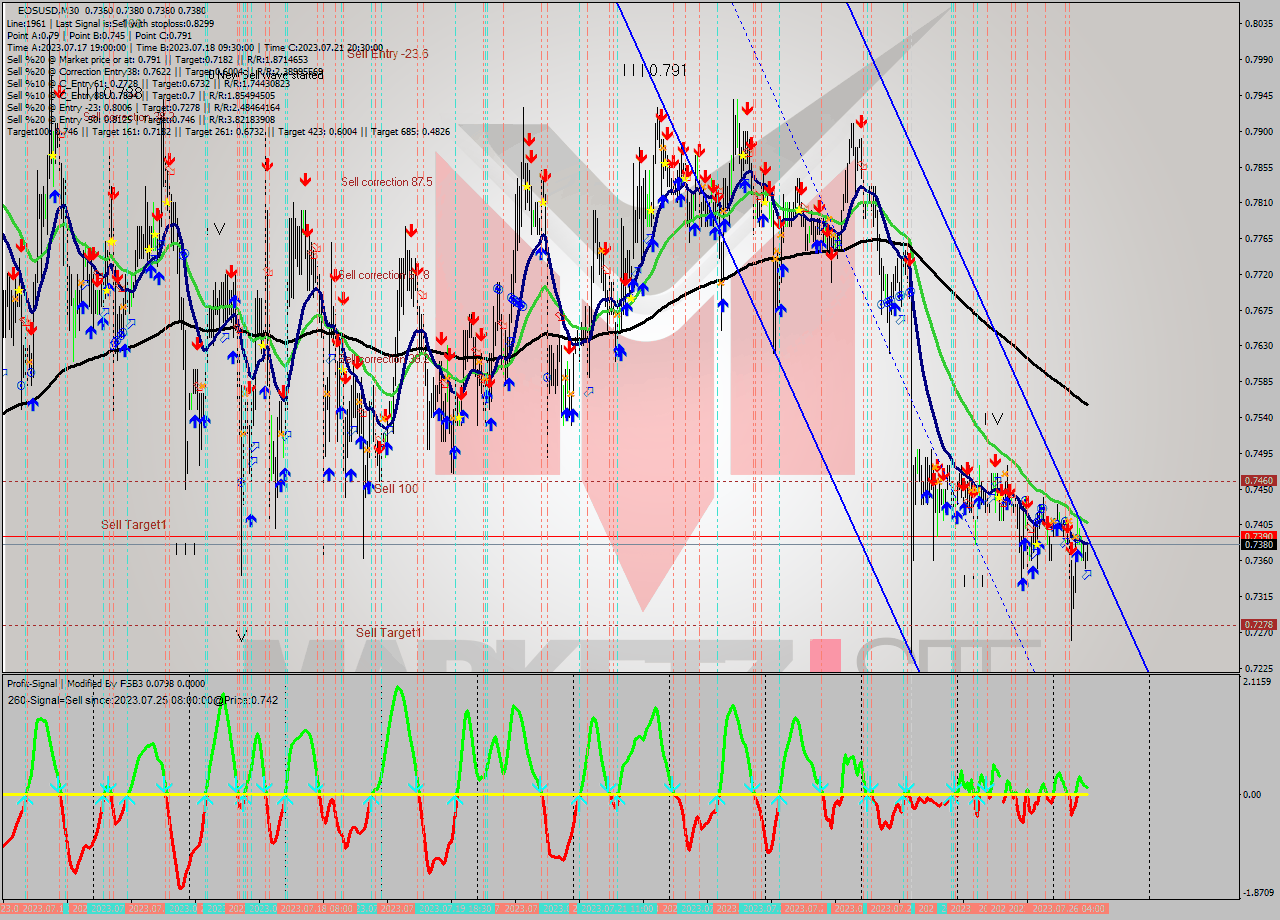Viewport: 1280px width, 920px height.
Task: Click the red horizontal line at the 0.7390 level
Action: (x=620, y=537)
